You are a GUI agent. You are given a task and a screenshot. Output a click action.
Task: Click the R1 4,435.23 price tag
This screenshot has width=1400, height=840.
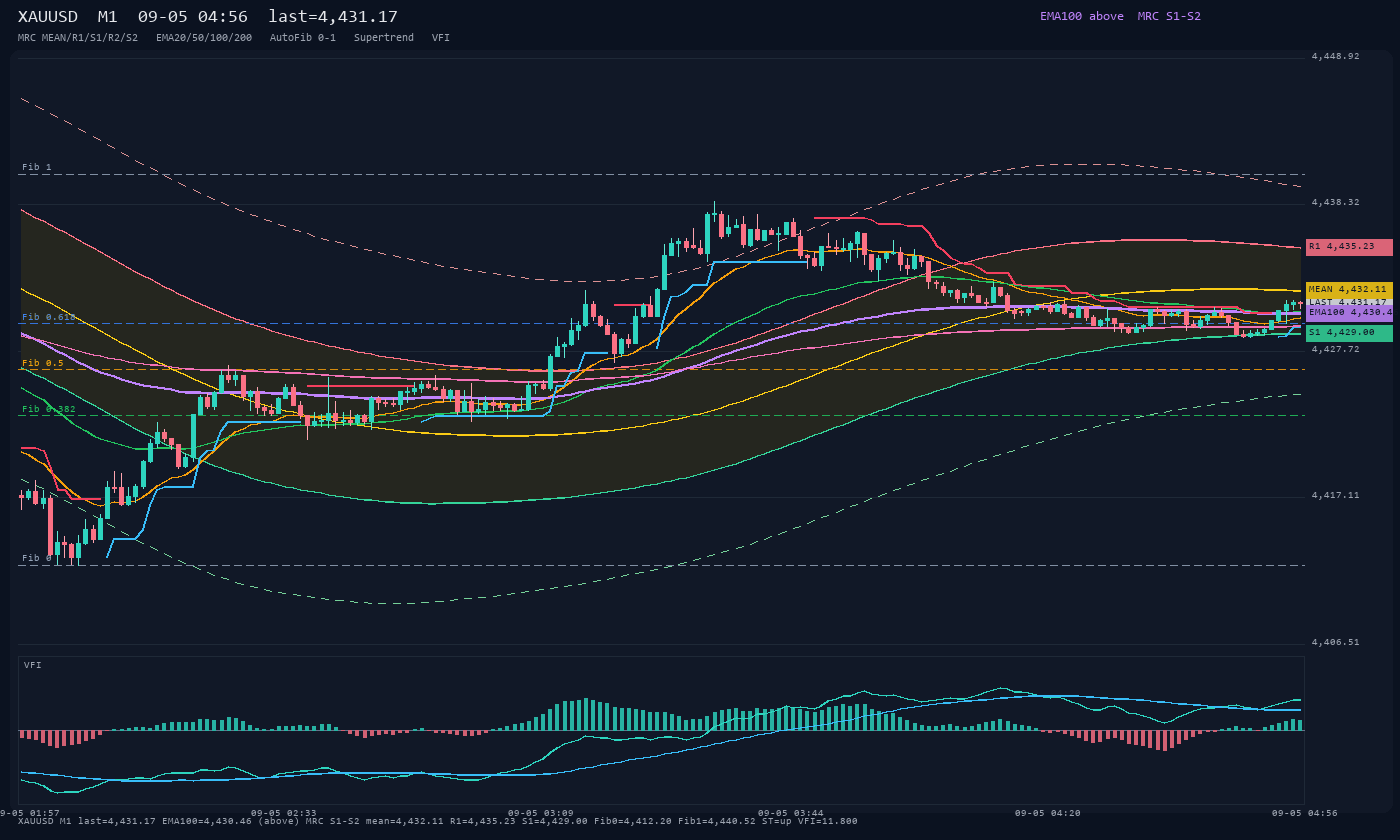coord(1349,247)
